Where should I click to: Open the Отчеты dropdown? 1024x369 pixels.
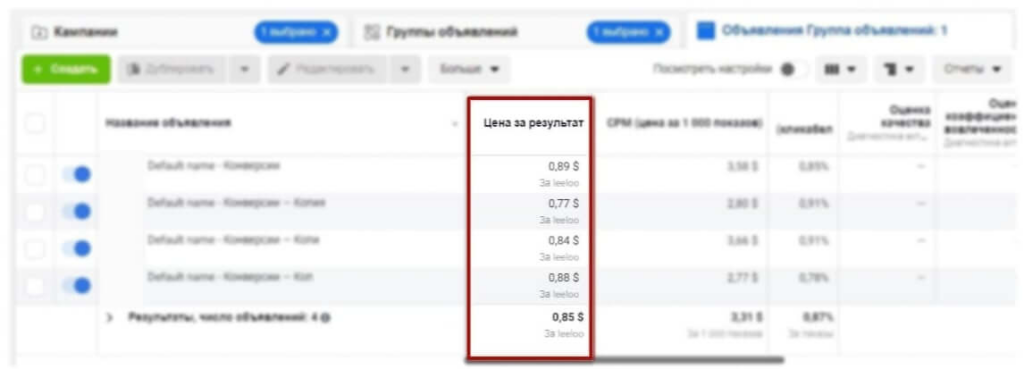[x=972, y=69]
